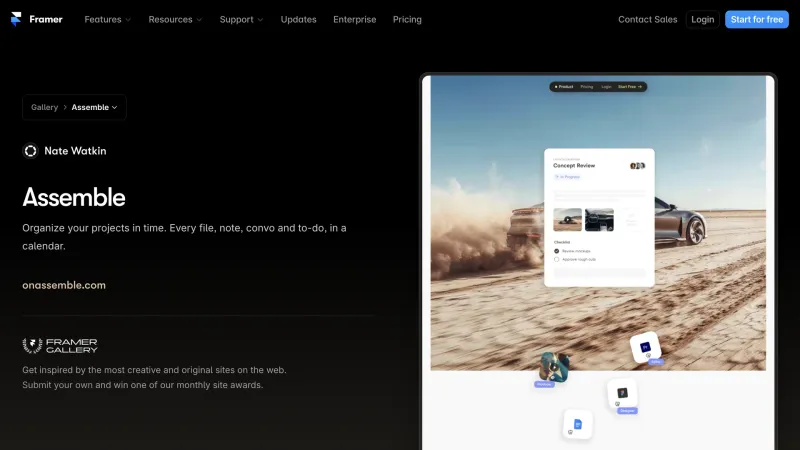Screen dimensions: 800x450
Task: Open Nate Watkin's profile name
Action: click(x=75, y=151)
